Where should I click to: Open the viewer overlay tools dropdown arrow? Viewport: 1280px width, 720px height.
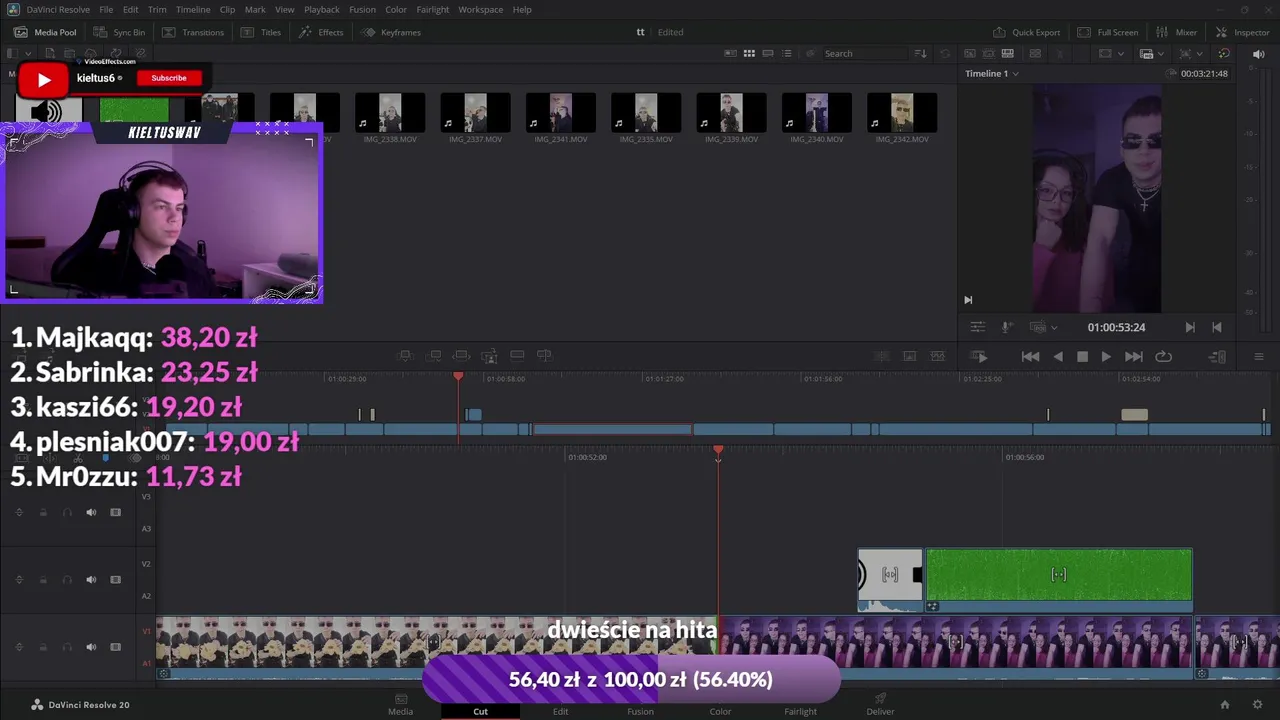click(x=1198, y=53)
